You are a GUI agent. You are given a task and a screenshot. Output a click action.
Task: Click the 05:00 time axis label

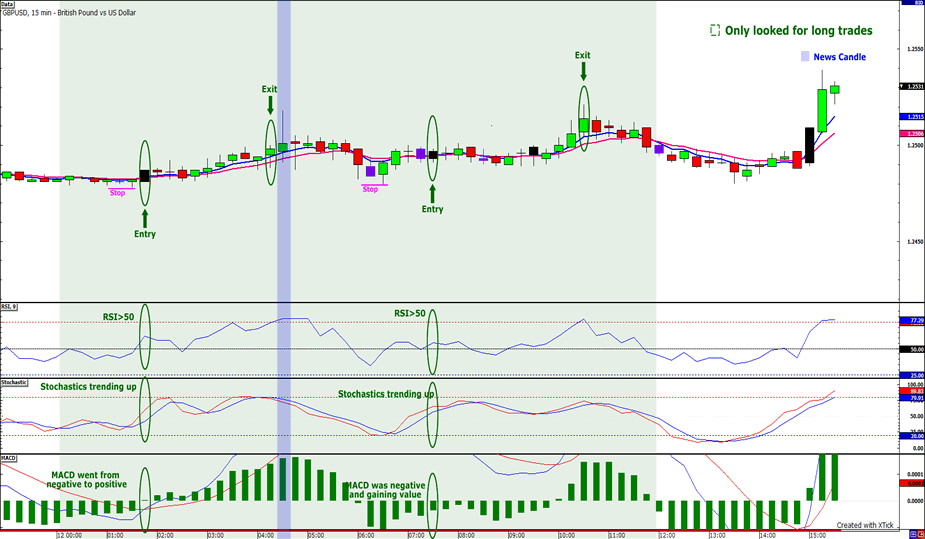click(316, 535)
